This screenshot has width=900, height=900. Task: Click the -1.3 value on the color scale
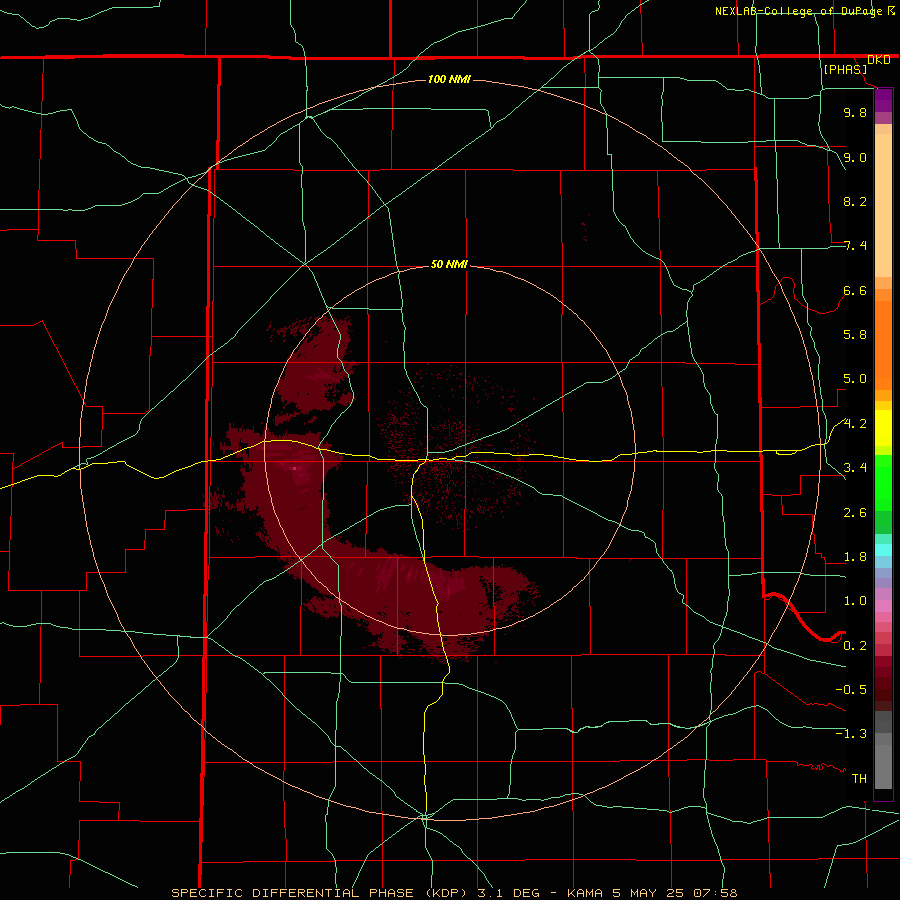click(x=851, y=734)
